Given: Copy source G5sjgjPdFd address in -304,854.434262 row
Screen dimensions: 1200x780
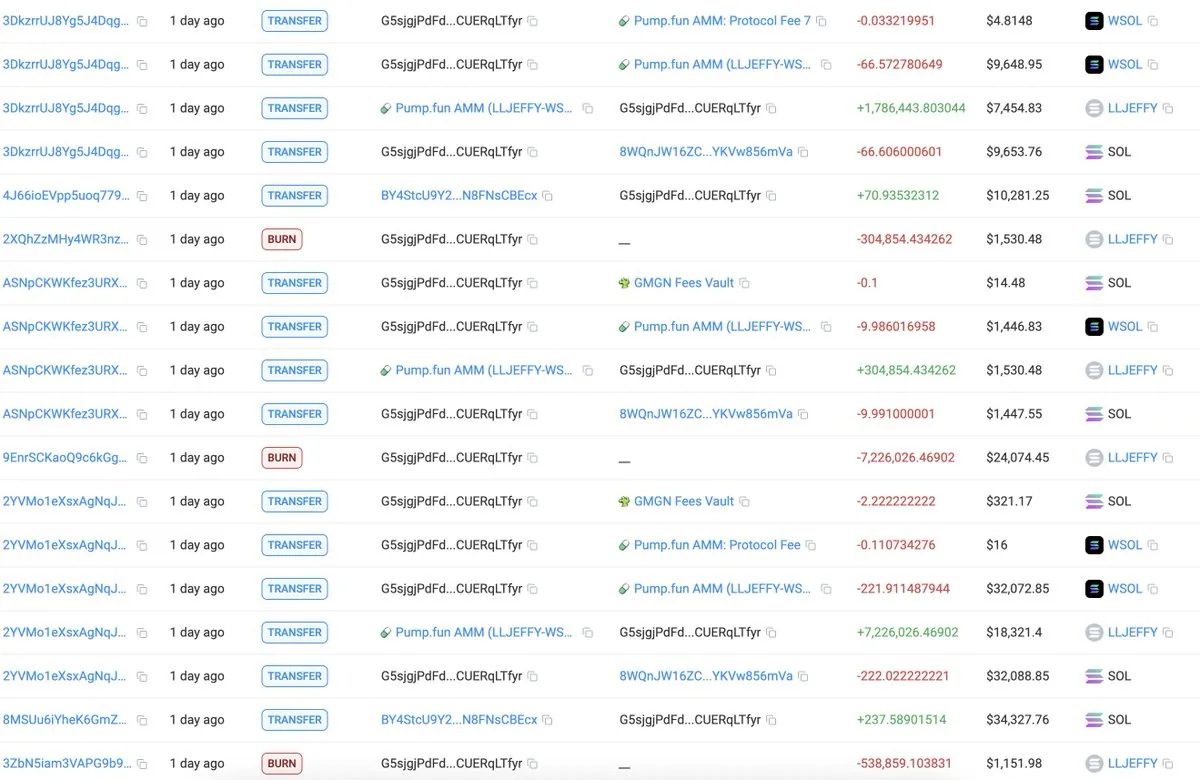Looking at the screenshot, I should [532, 240].
